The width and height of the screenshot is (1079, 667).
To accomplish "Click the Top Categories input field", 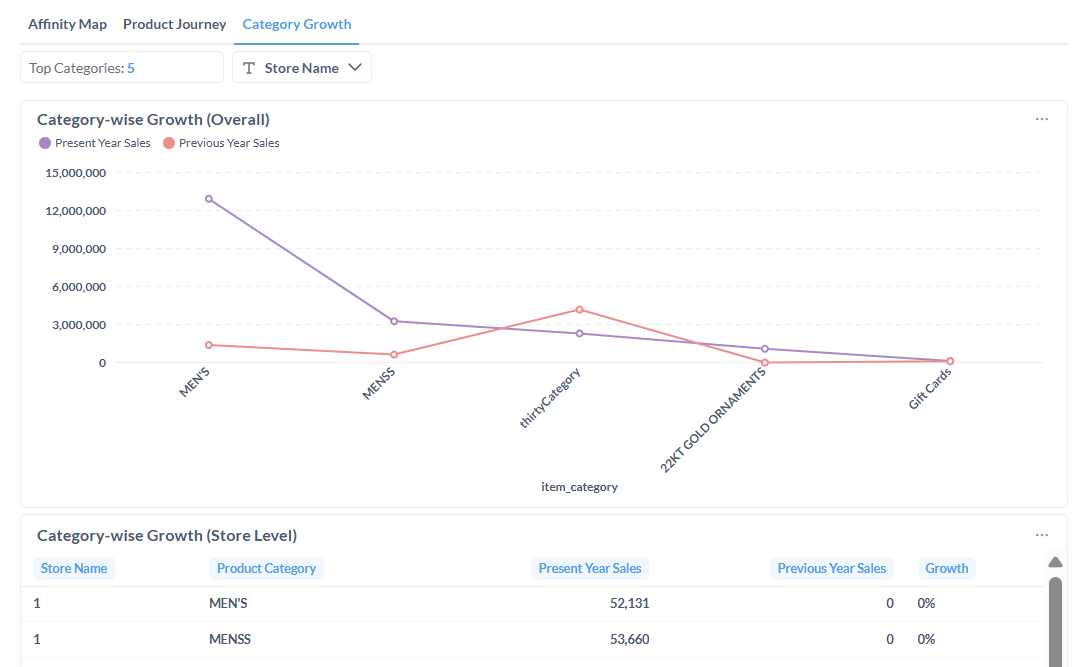I will pyautogui.click(x=122, y=68).
